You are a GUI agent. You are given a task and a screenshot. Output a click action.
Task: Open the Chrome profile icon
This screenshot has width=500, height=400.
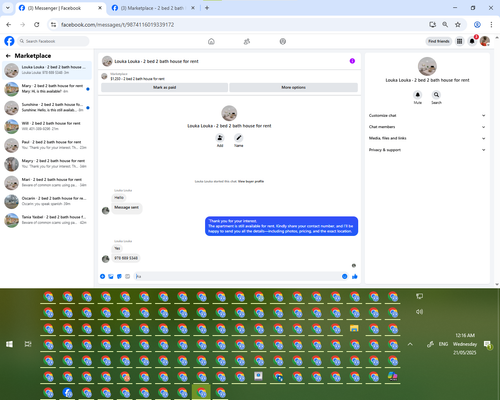(x=477, y=25)
